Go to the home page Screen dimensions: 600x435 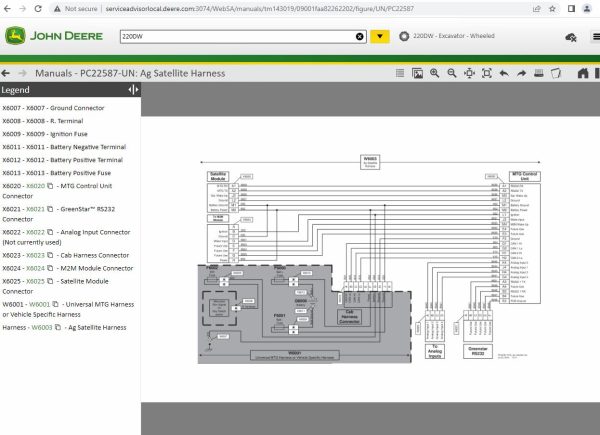click(583, 73)
